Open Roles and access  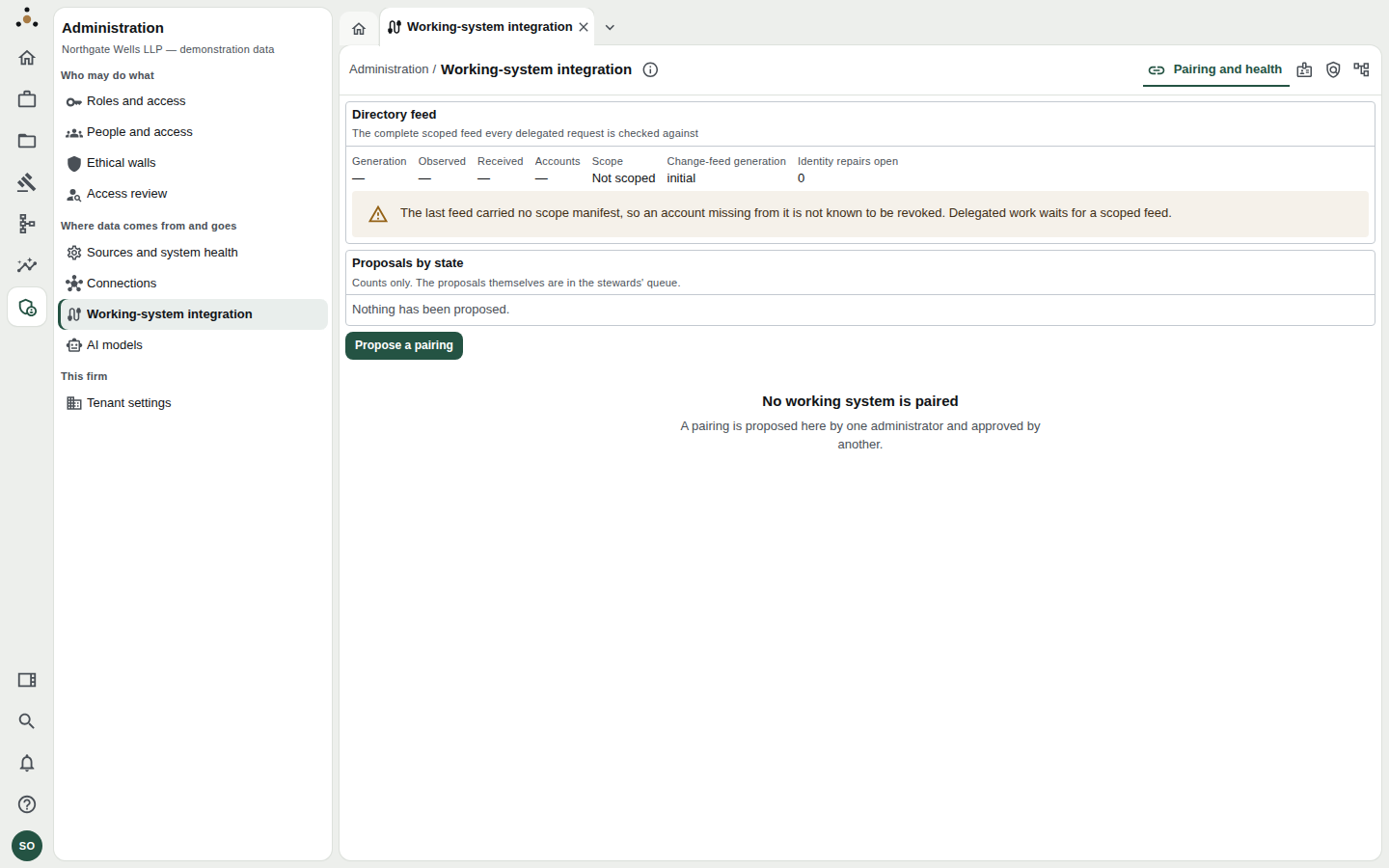coord(193,101)
